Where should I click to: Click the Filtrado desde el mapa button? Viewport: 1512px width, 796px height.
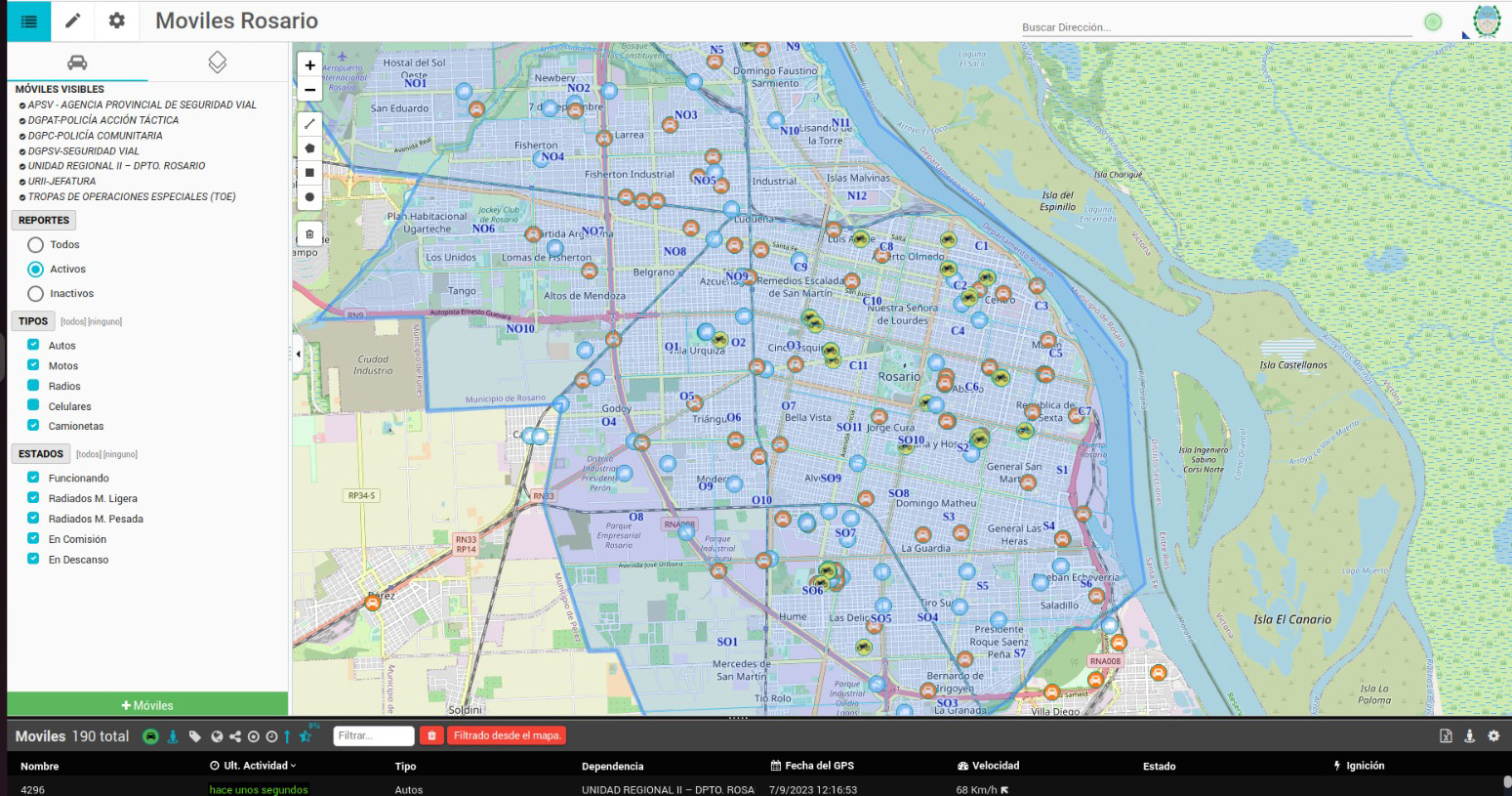(x=507, y=735)
